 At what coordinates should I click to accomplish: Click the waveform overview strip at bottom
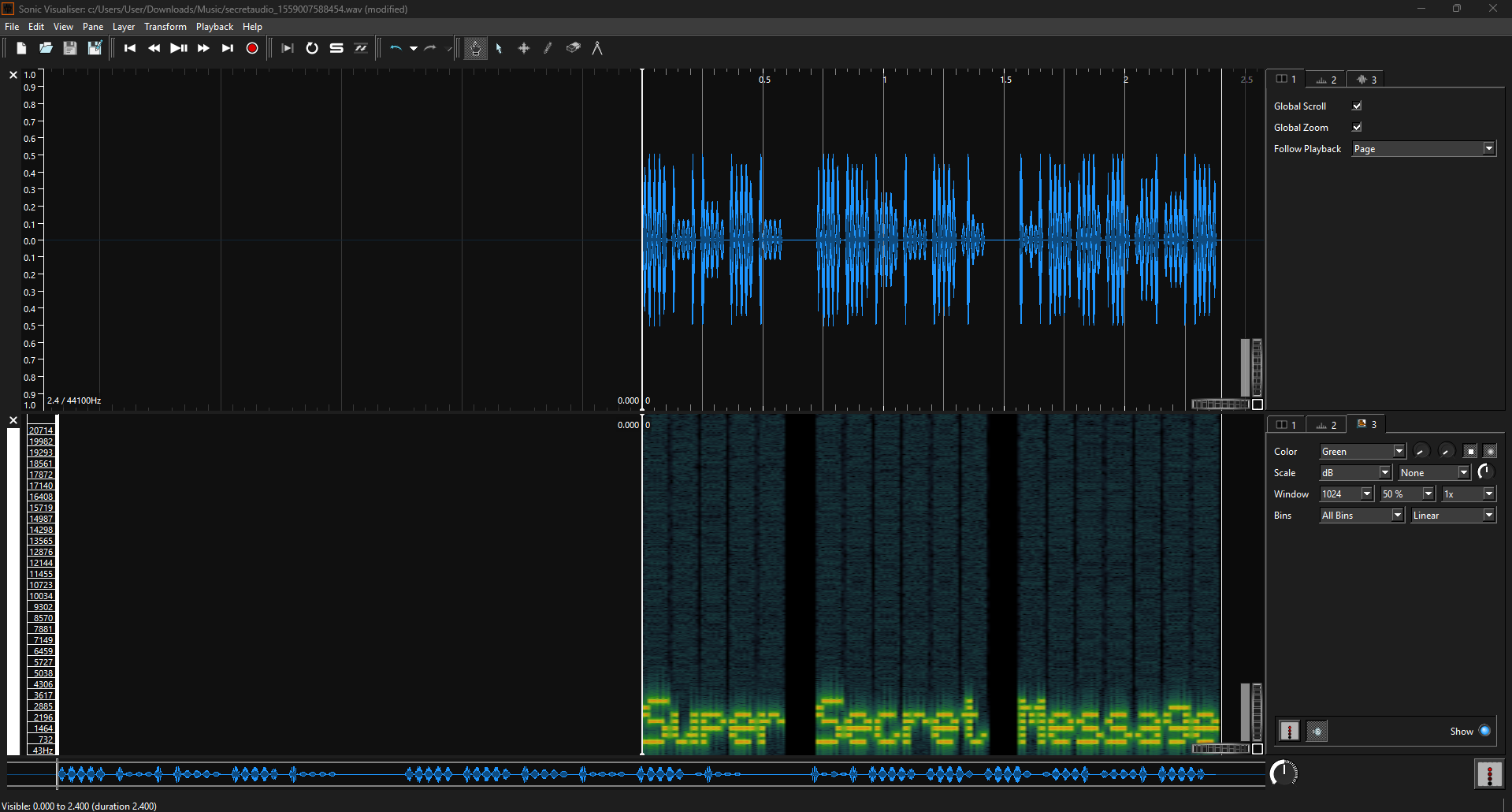pyautogui.click(x=630, y=774)
